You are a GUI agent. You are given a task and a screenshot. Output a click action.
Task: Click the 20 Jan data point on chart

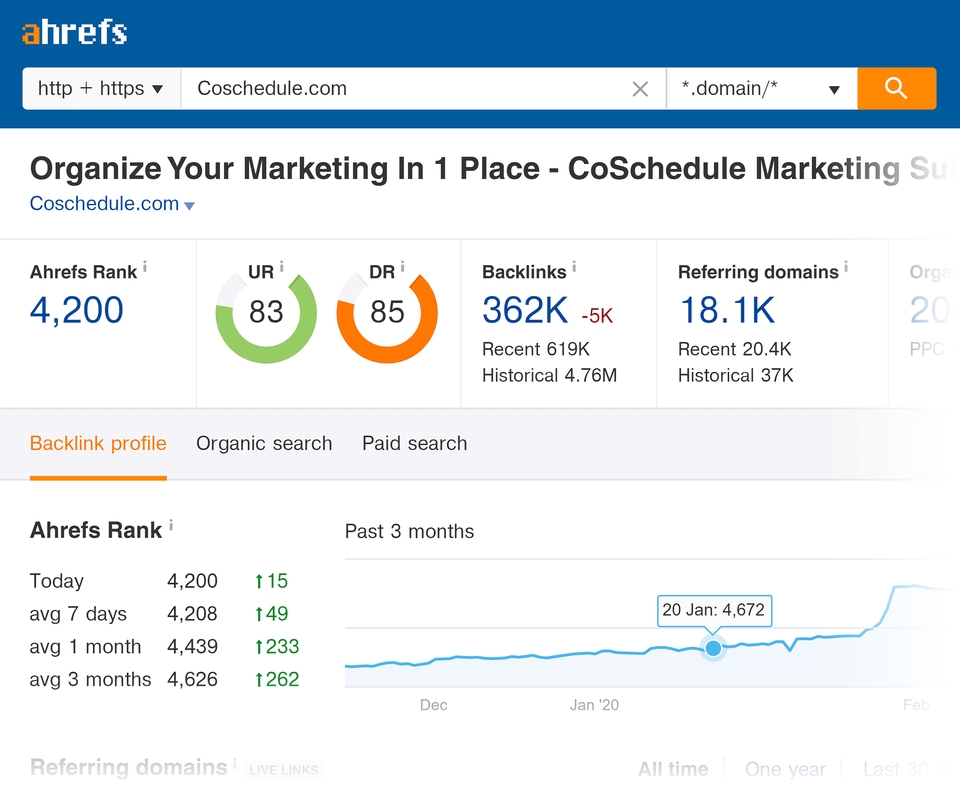713,648
